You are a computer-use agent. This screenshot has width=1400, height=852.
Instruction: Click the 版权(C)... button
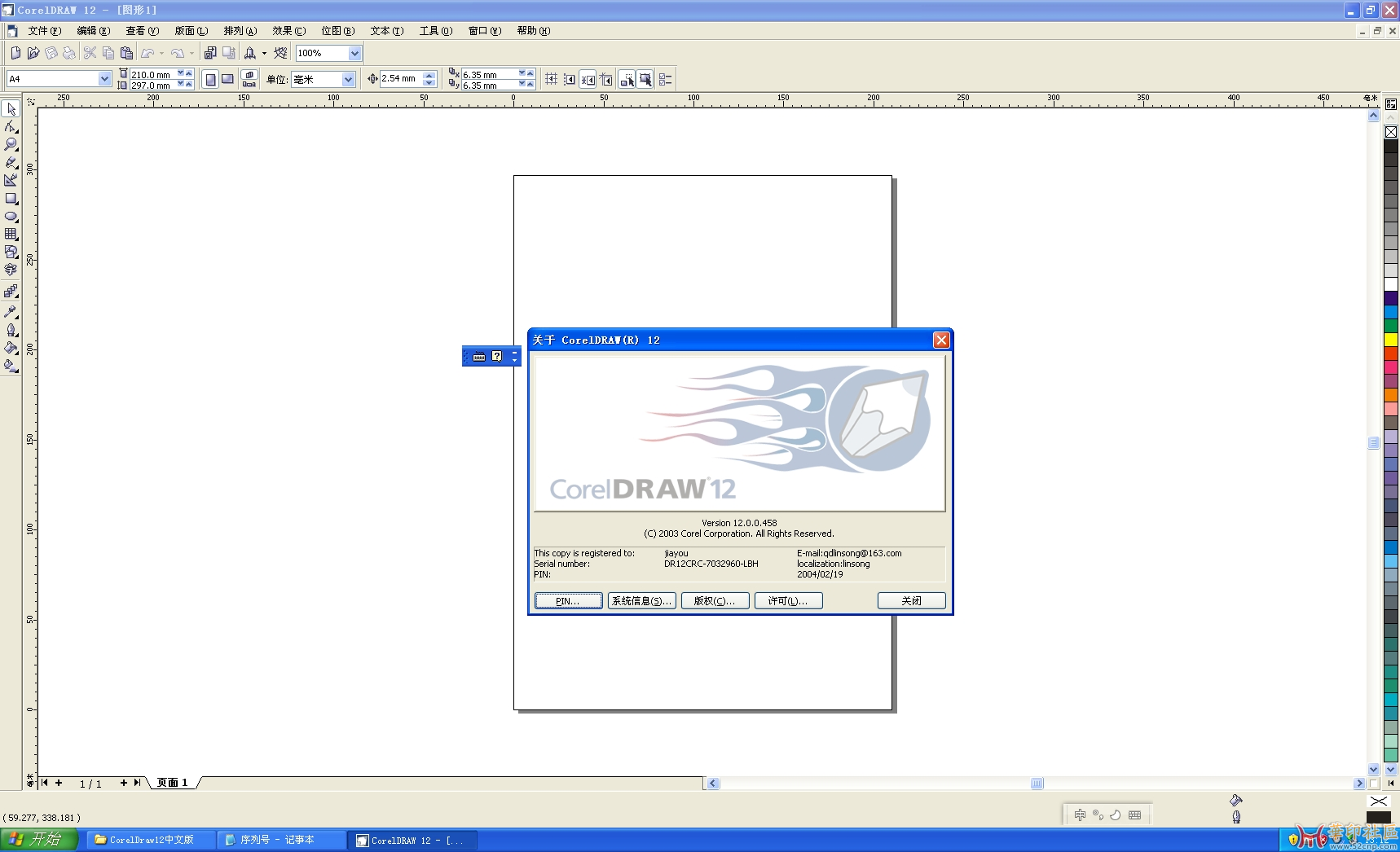click(x=715, y=601)
